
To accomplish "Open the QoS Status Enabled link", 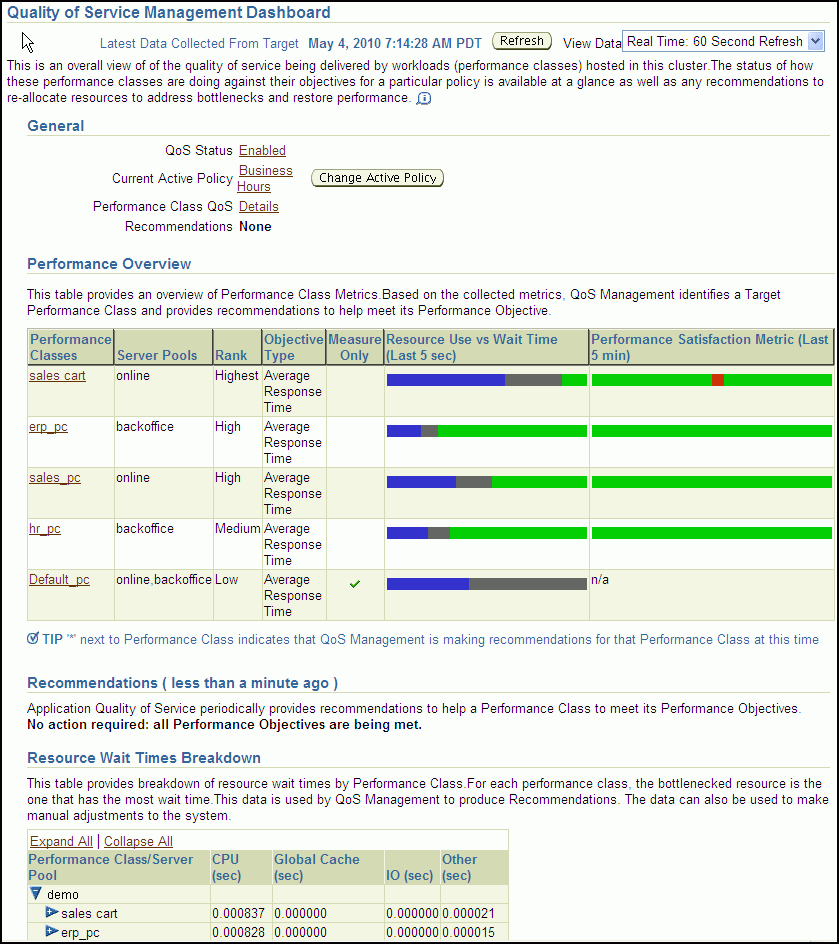I will pos(262,151).
